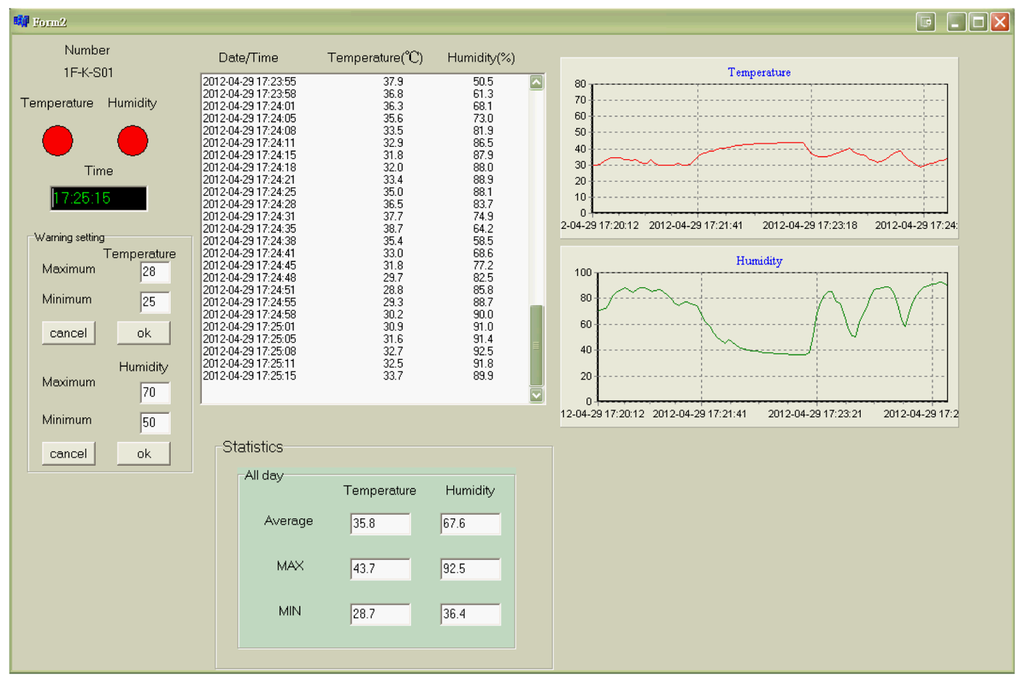Screen dimensions: 1024x683
Task: Maximize the Form2 window
Action: [x=978, y=22]
